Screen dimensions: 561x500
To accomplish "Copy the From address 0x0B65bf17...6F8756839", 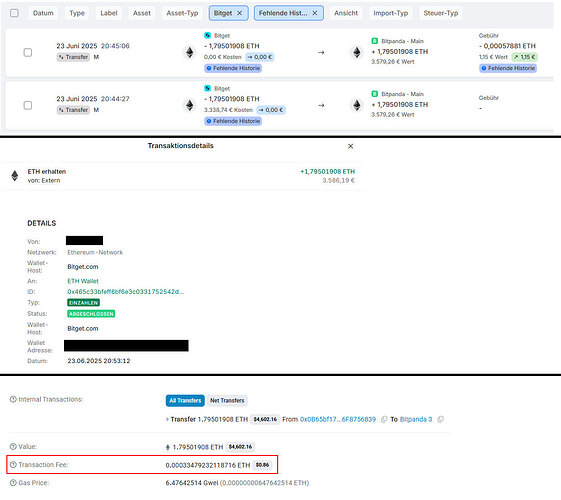I will point(384,419).
